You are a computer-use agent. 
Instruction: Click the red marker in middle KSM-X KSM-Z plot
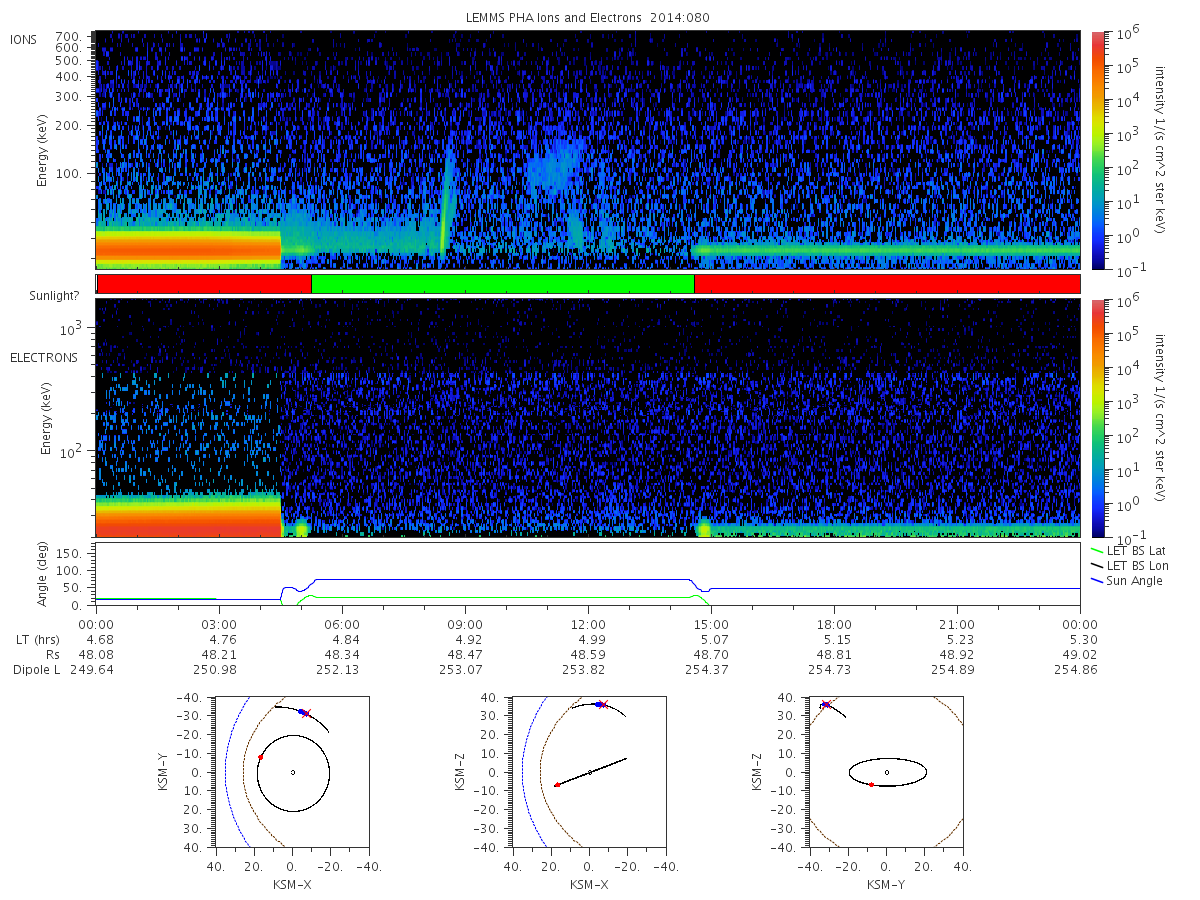coord(557,785)
